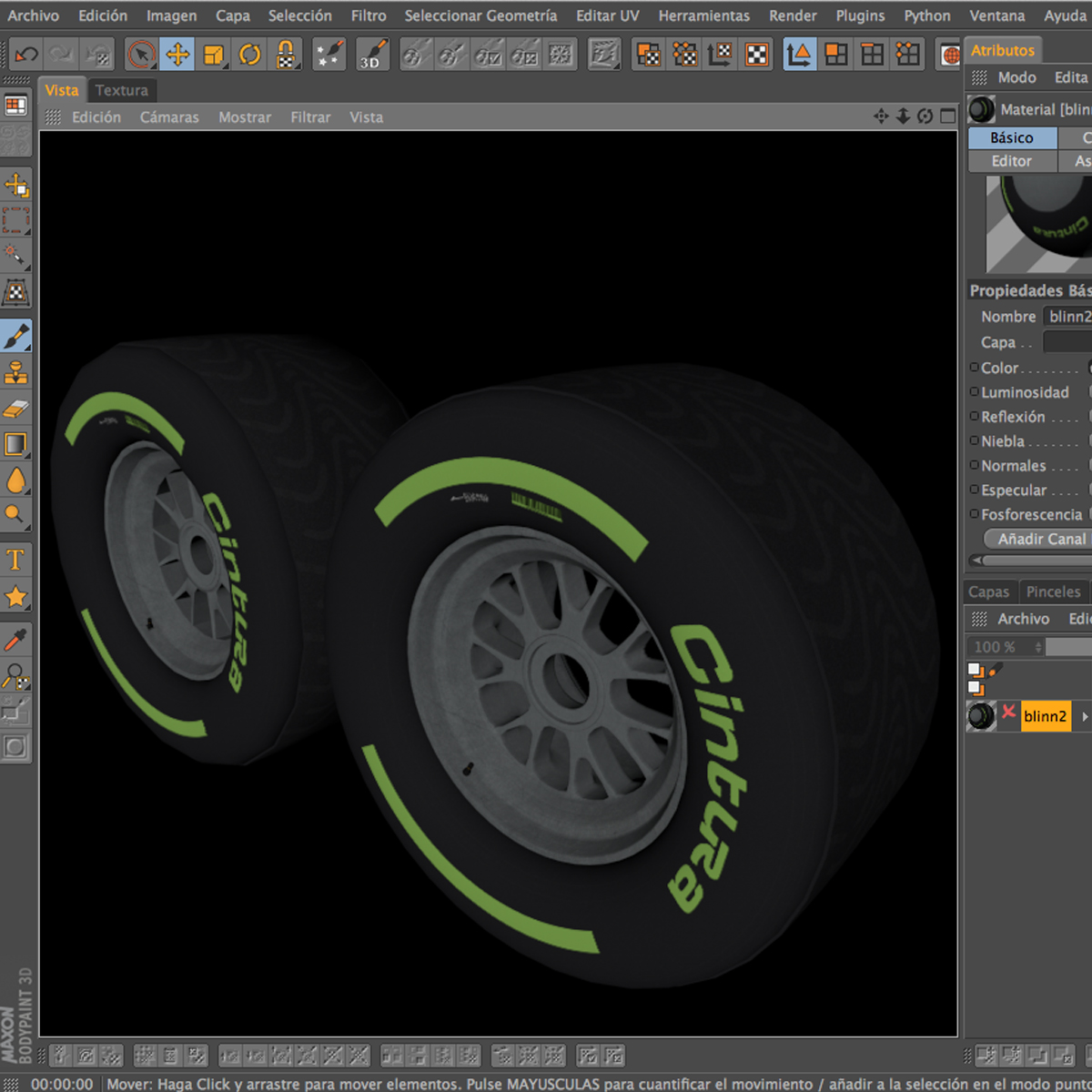Open the Archivo menu in layers panel
Viewport: 1092px width, 1092px height.
[x=1023, y=619]
